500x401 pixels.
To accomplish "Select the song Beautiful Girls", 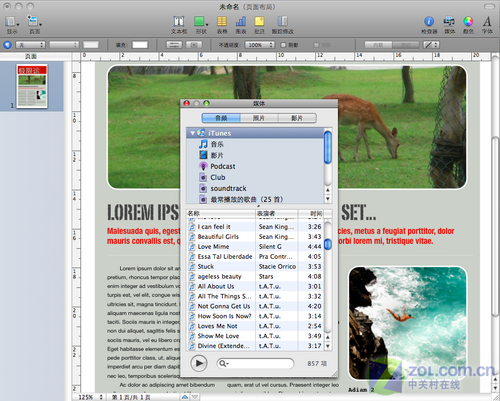I will (x=255, y=237).
